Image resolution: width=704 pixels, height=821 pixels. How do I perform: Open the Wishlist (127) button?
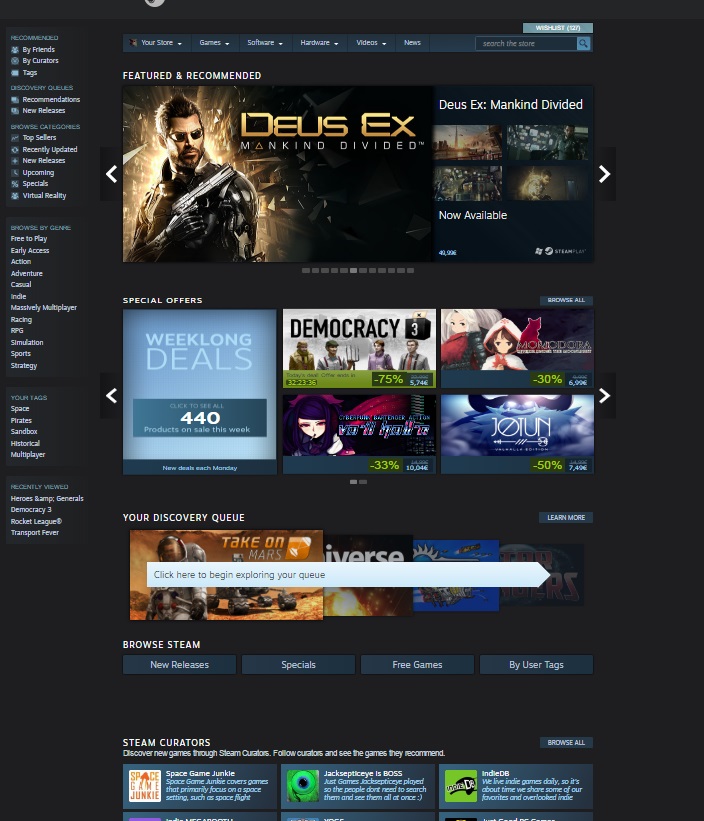click(557, 28)
